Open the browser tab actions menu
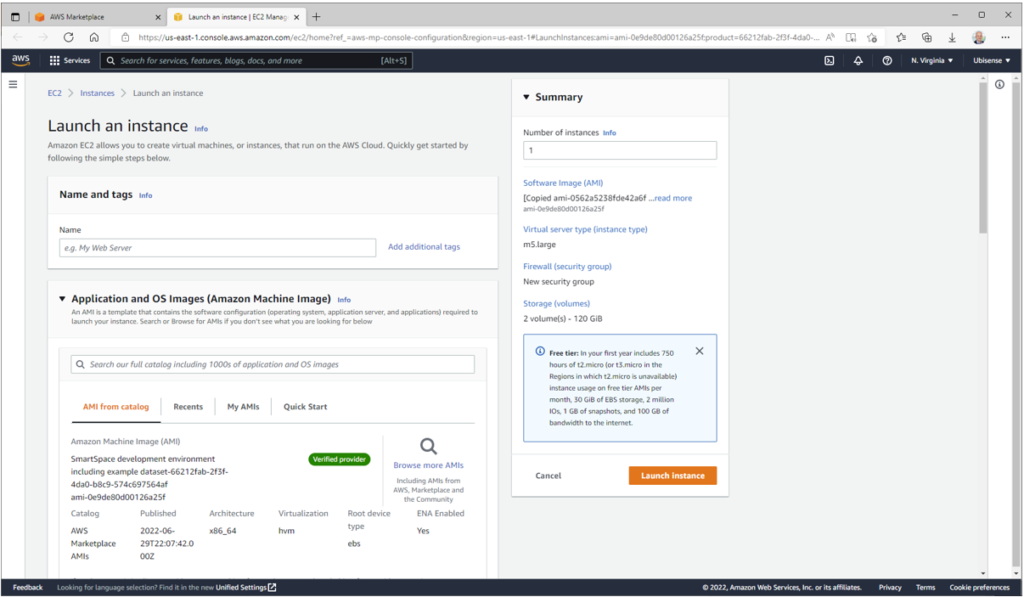The image size is (1024, 597). coord(15,17)
